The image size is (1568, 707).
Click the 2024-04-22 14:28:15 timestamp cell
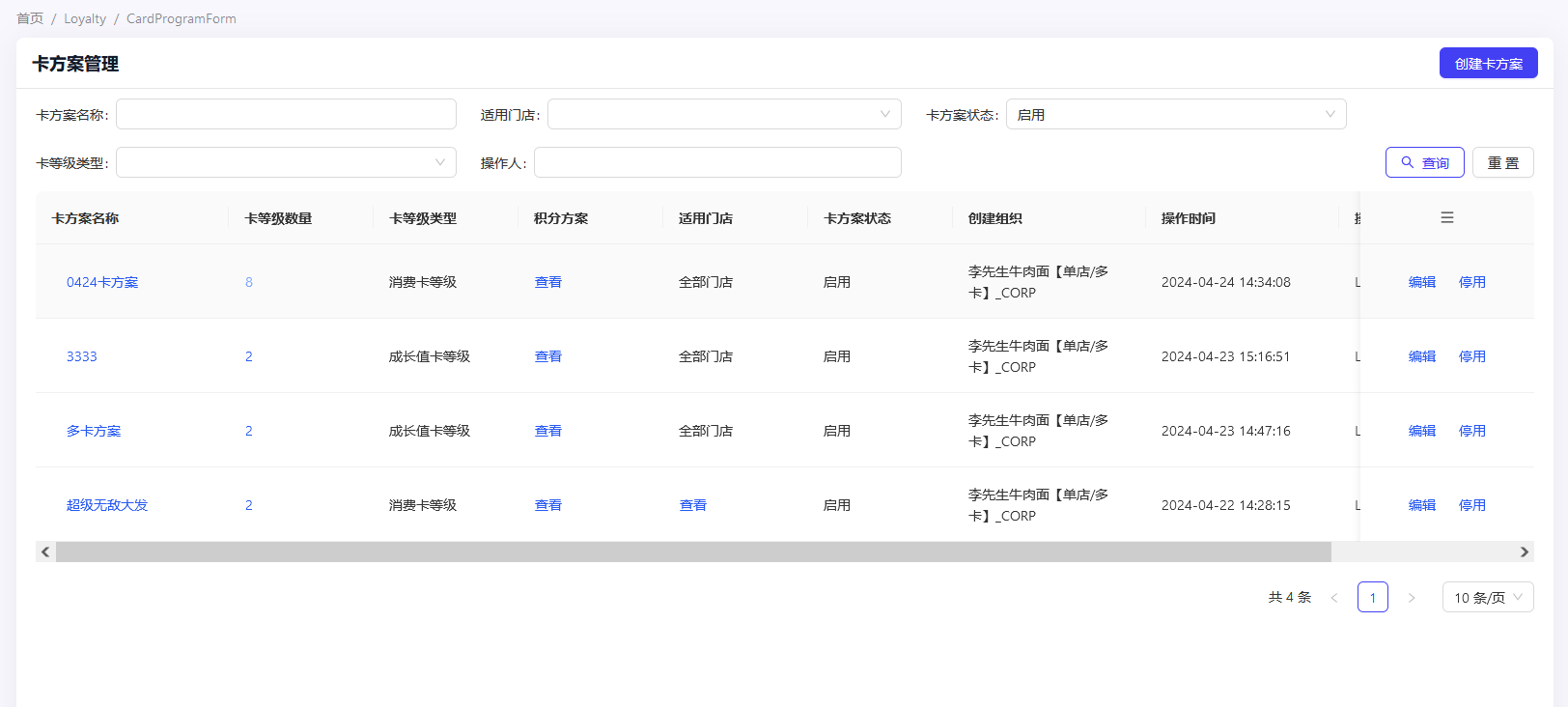1226,505
